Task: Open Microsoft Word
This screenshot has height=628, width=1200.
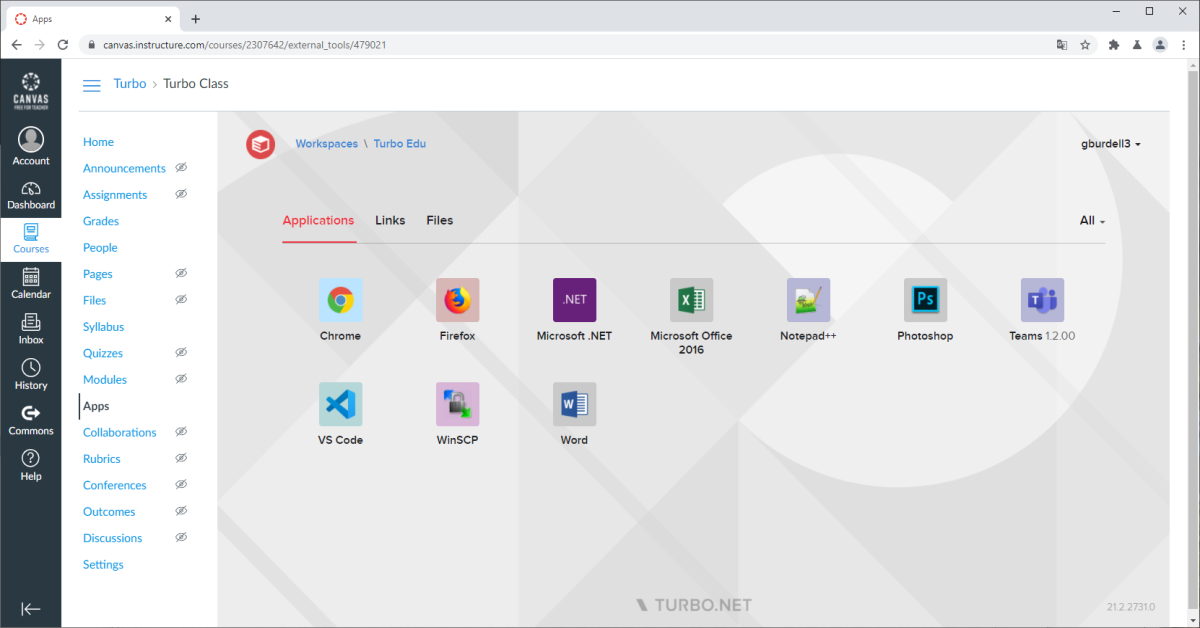Action: (x=574, y=404)
